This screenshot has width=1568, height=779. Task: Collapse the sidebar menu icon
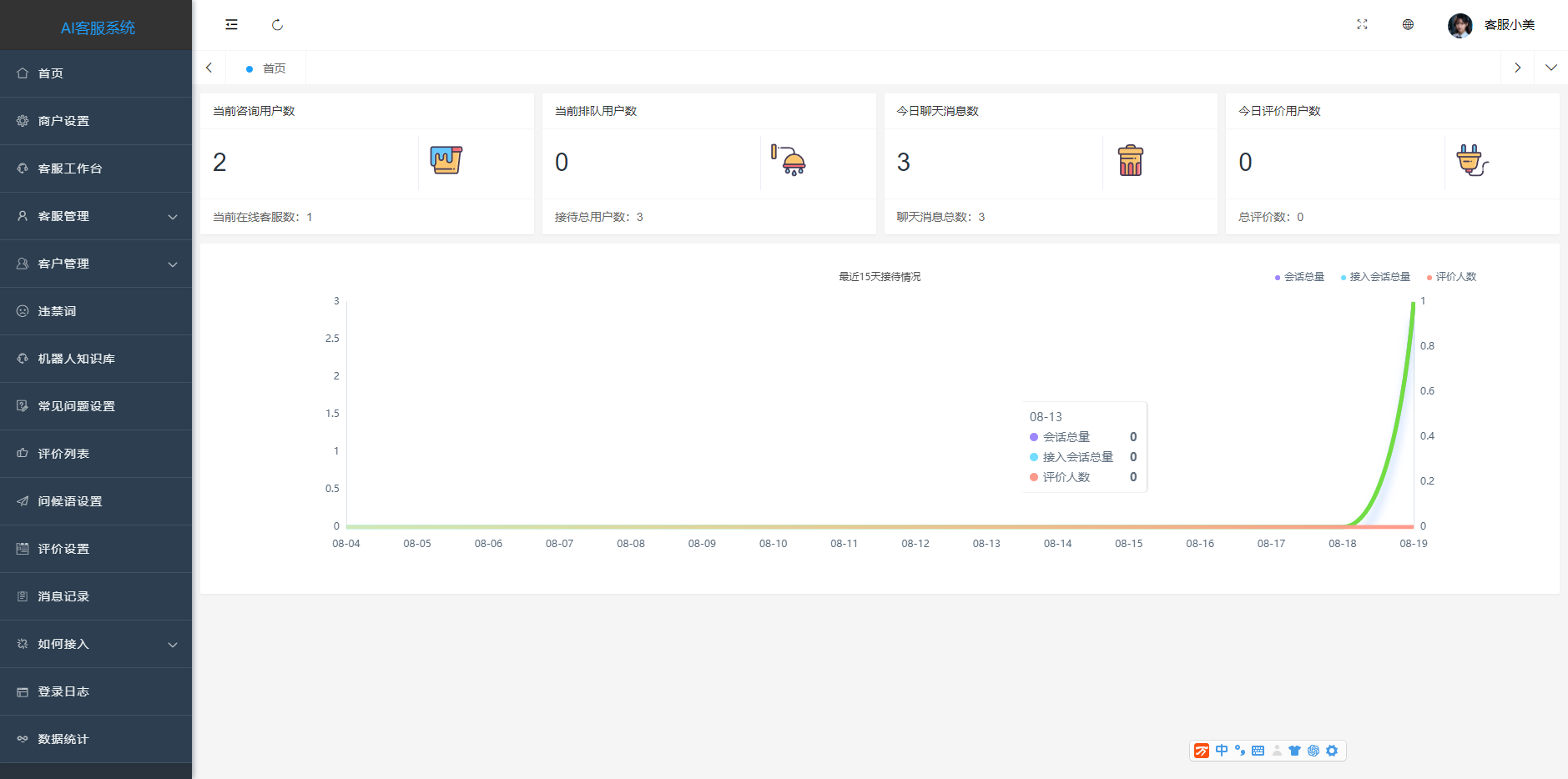click(x=231, y=25)
